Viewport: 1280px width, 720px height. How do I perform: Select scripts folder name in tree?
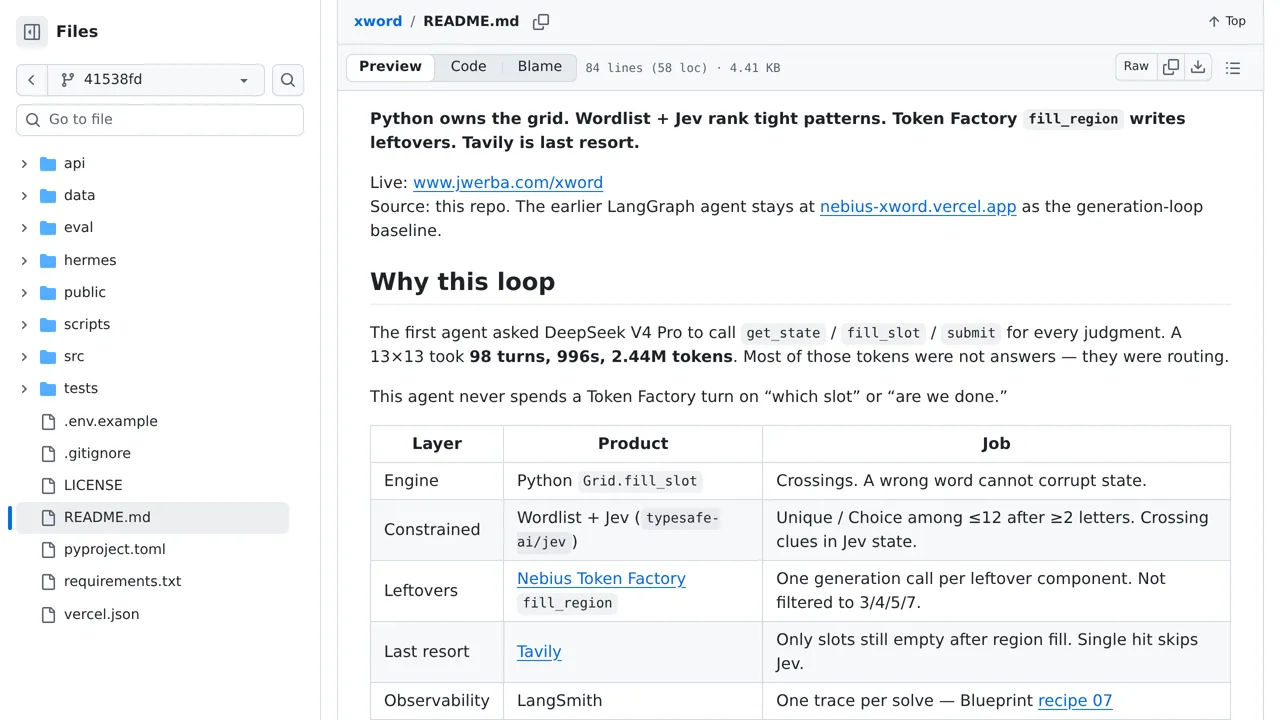[87, 324]
